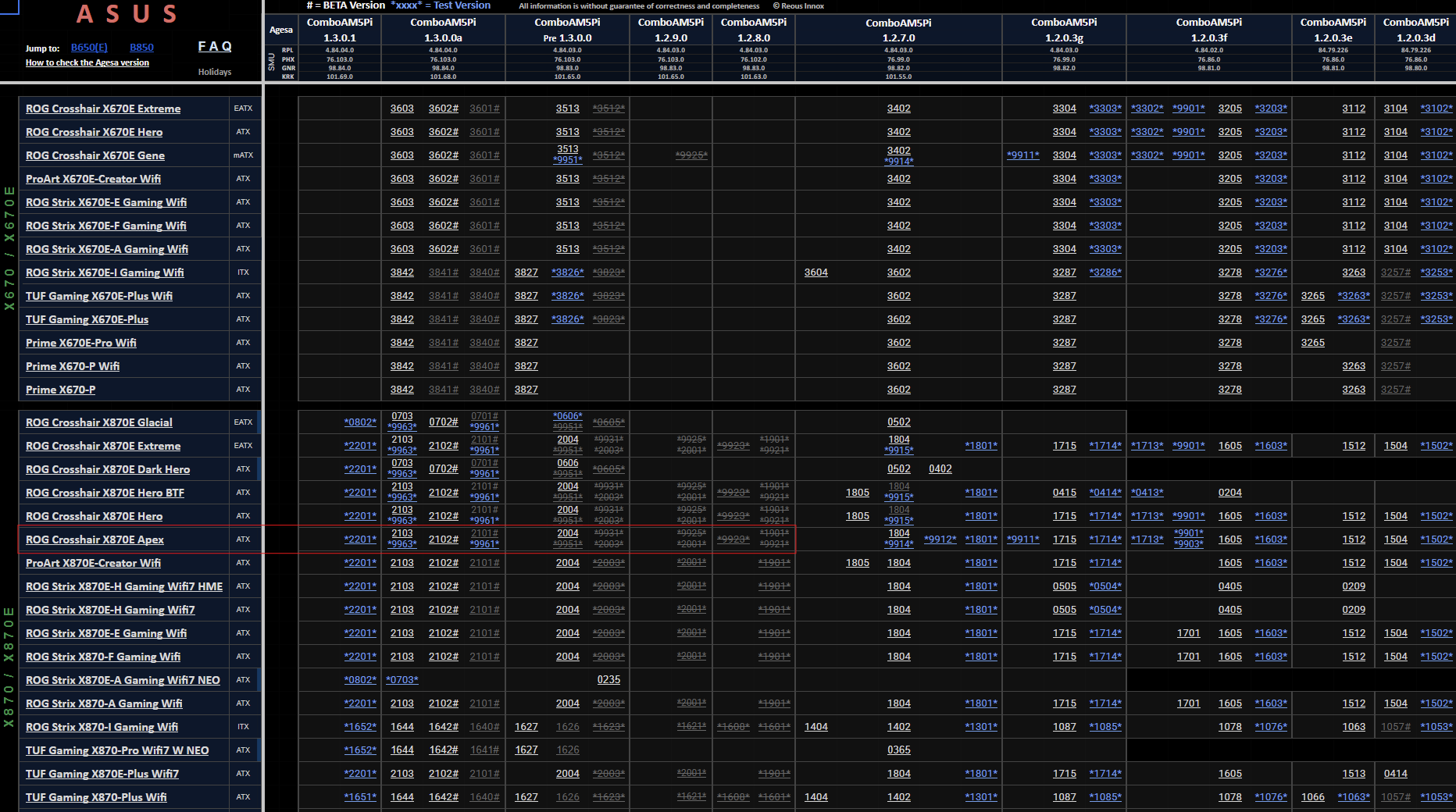
Task: Click the ComboAM5Pi 1.2.7.0 column header
Action: 899,30
